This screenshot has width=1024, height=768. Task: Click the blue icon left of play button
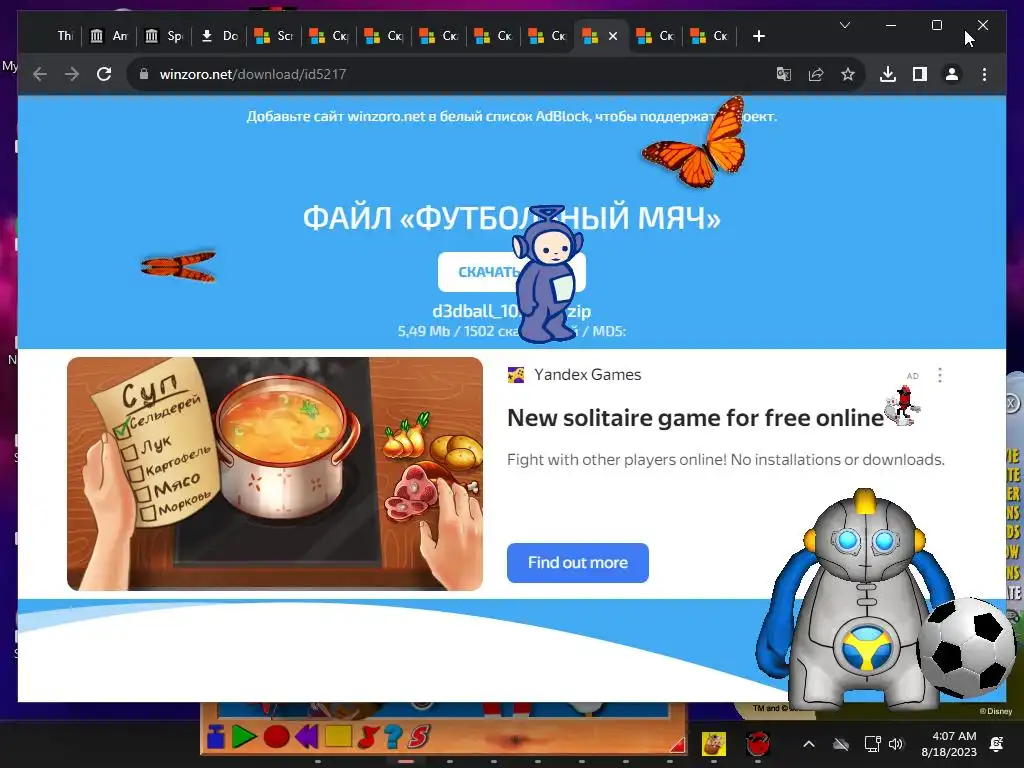216,737
